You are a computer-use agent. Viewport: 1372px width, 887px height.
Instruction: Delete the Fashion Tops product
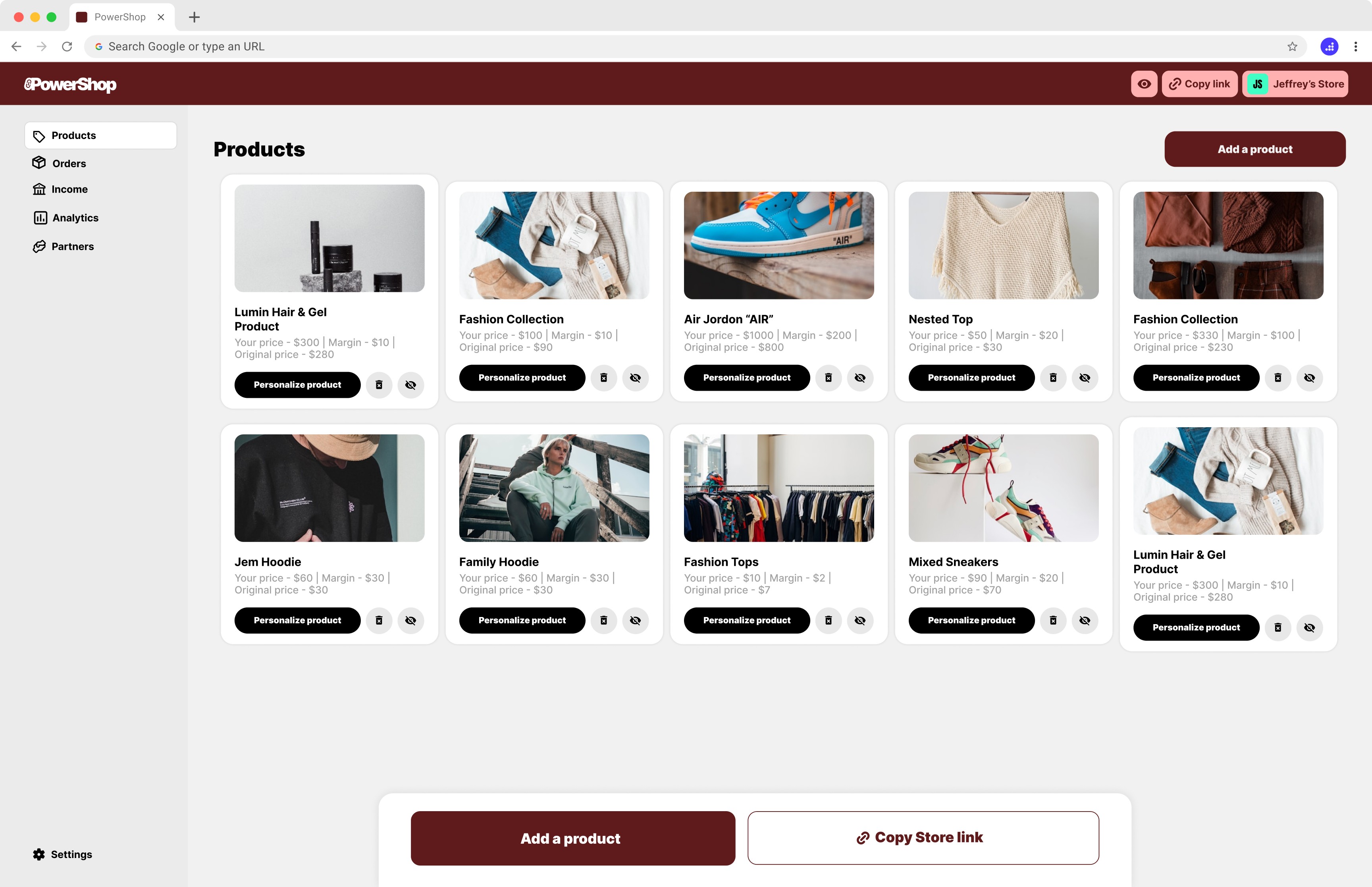tap(829, 620)
